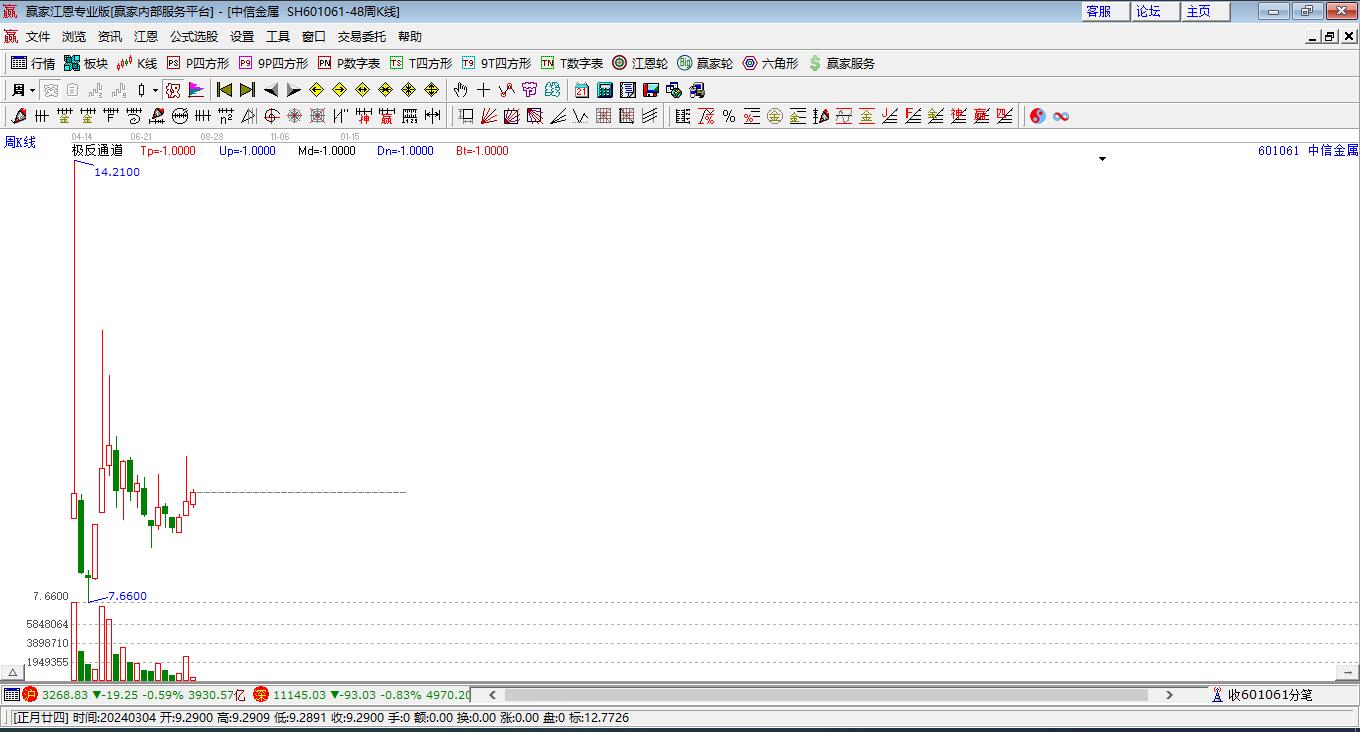Open the 9T四方形 tool
The height and width of the screenshot is (732, 1360).
tap(496, 63)
